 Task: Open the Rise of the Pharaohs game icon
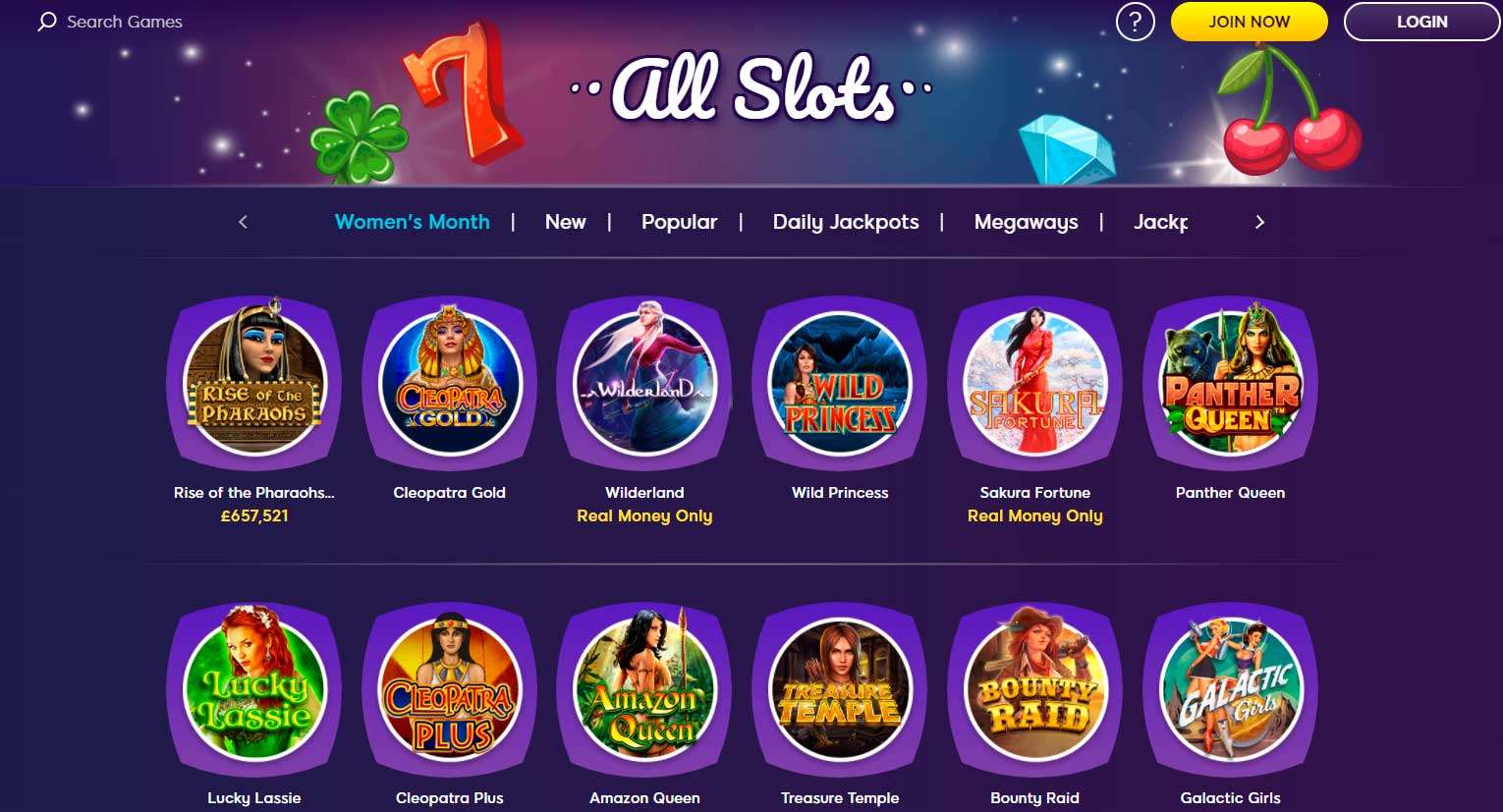(x=254, y=383)
